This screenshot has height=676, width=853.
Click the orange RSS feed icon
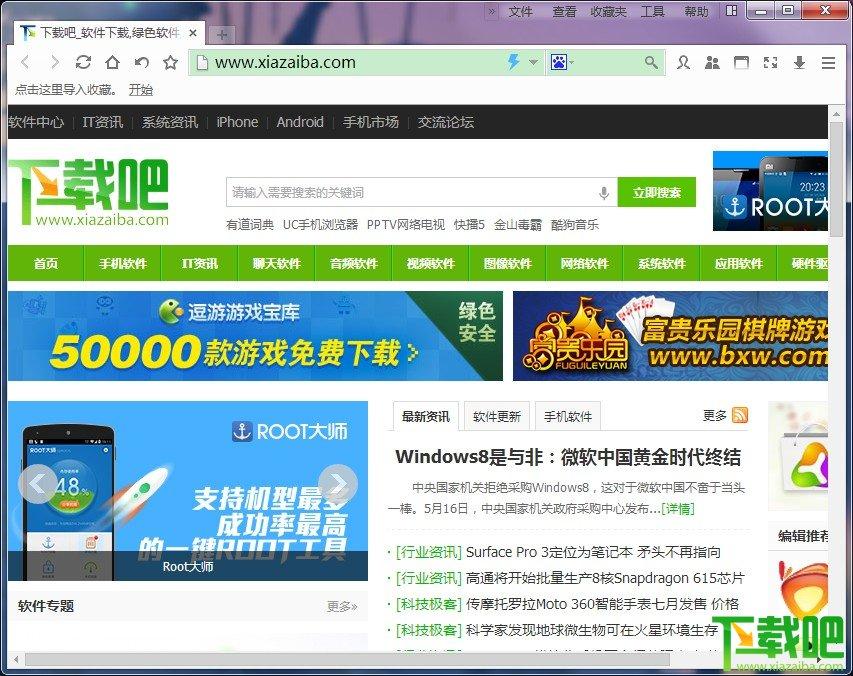(740, 415)
